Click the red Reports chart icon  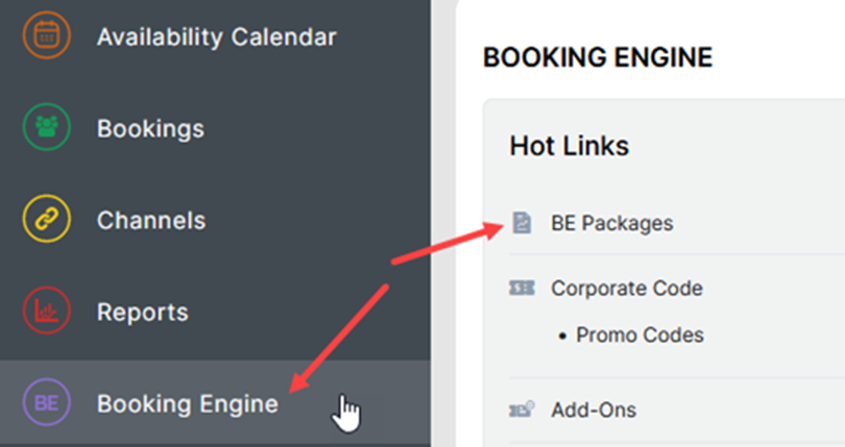(46, 311)
